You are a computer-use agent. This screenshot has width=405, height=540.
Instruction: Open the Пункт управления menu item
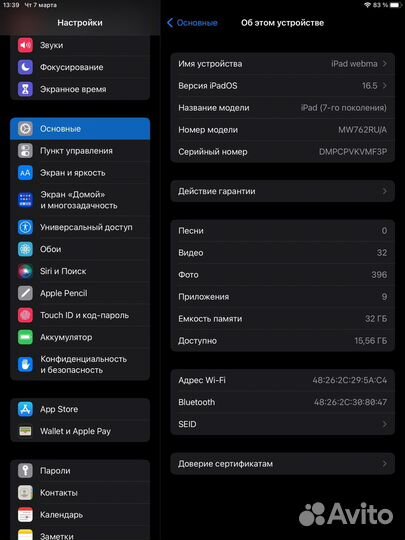[80, 151]
